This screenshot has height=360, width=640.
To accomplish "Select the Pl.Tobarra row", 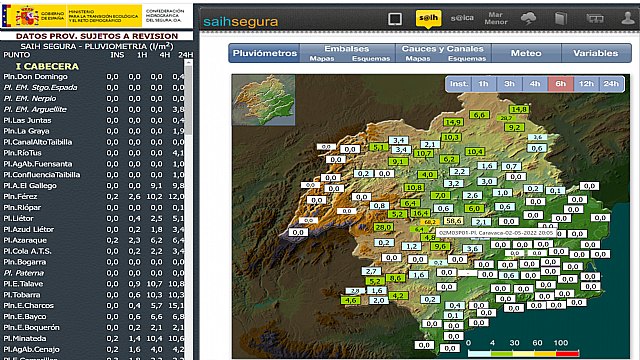I will (93, 295).
